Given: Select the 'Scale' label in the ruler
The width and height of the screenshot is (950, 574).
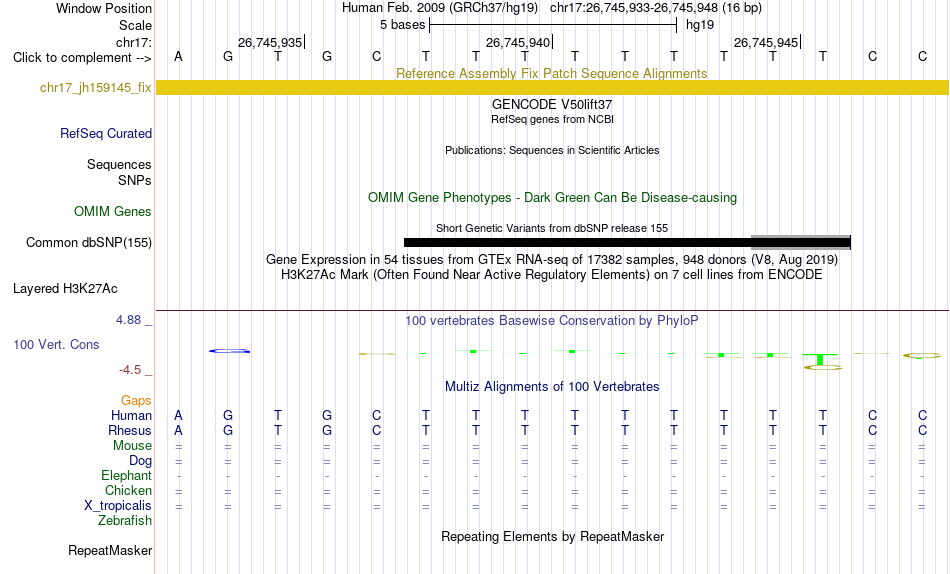Looking at the screenshot, I should pos(135,25).
